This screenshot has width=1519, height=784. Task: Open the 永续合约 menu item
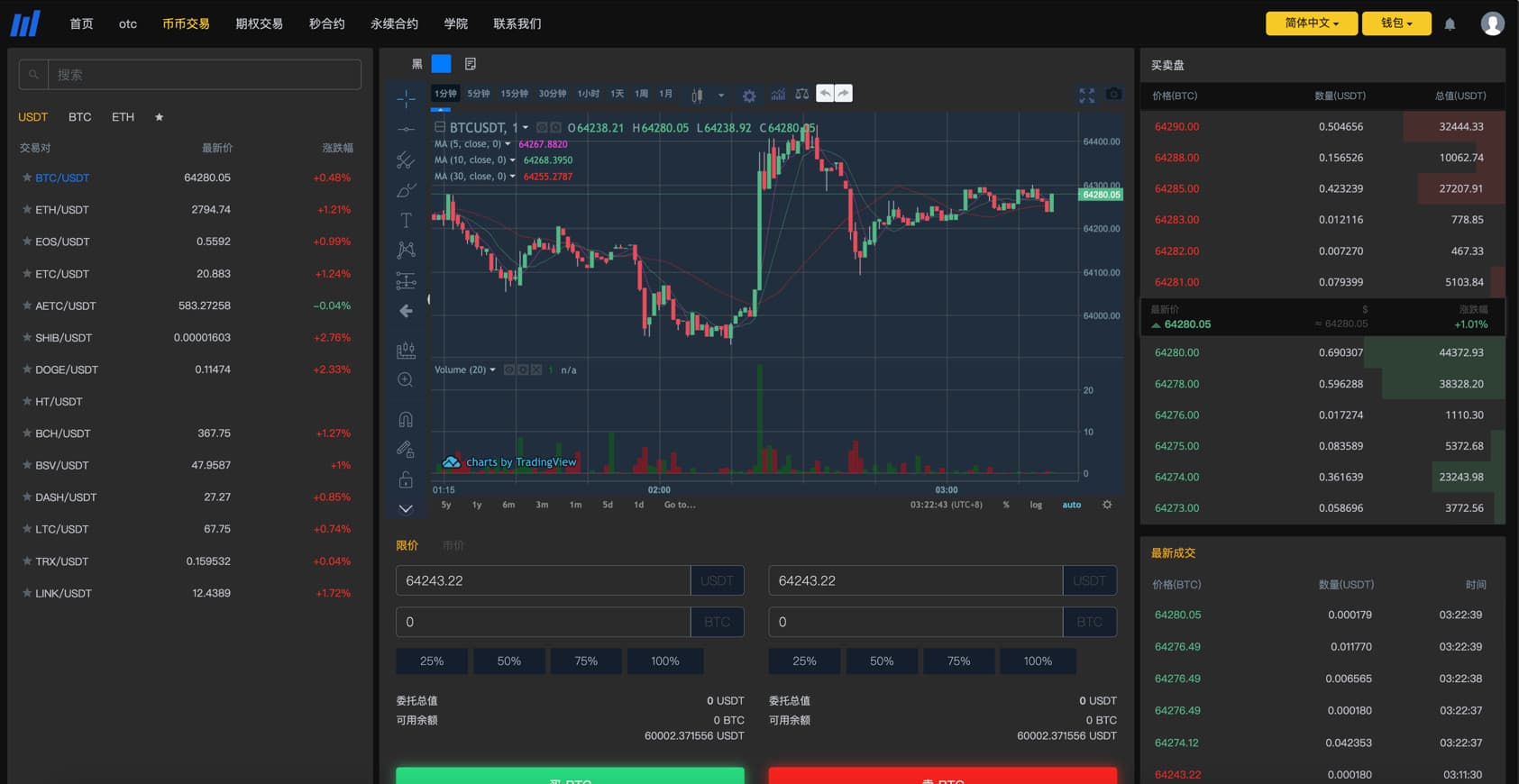tap(394, 23)
